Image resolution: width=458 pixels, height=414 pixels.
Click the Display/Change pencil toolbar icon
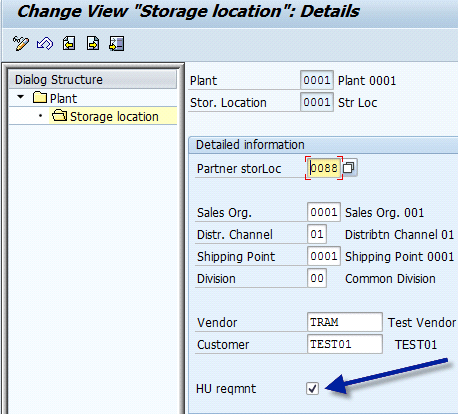[x=21, y=44]
